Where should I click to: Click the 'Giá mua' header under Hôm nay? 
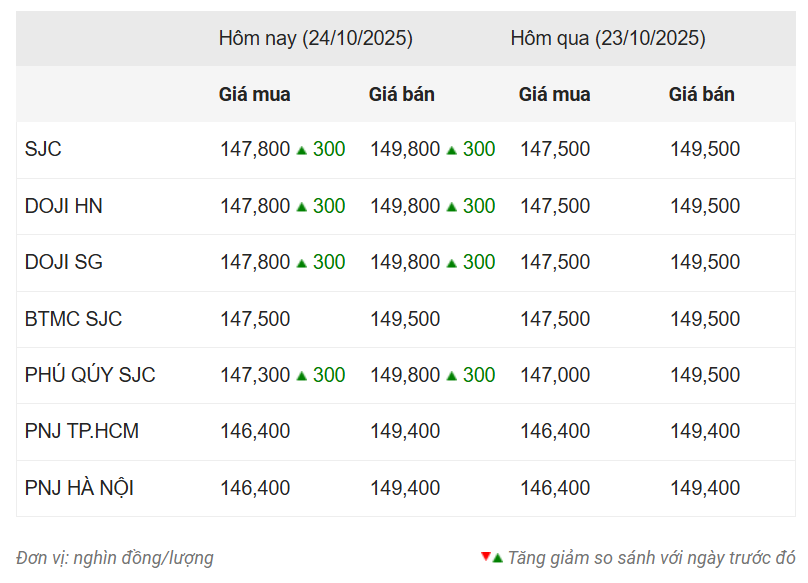pos(254,95)
